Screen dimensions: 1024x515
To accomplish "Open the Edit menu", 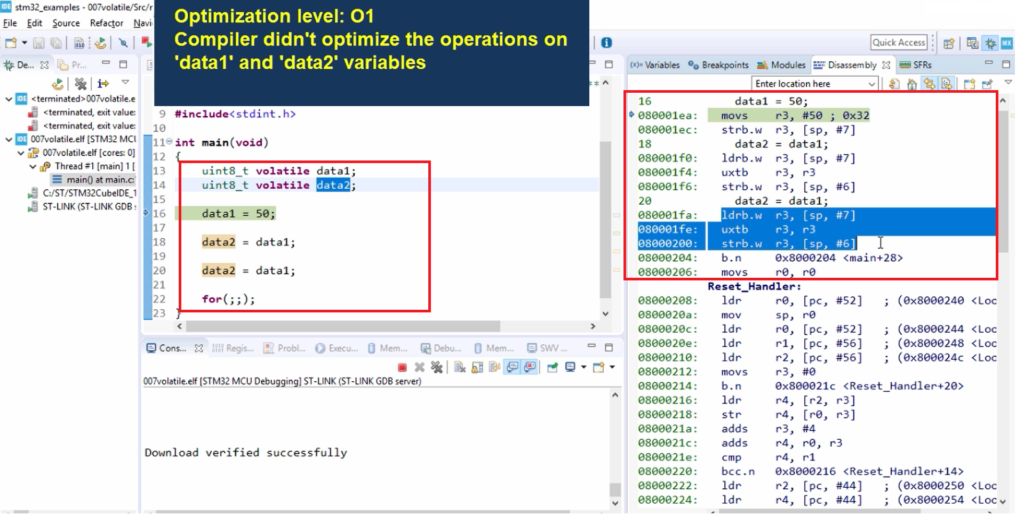I will (34, 23).
